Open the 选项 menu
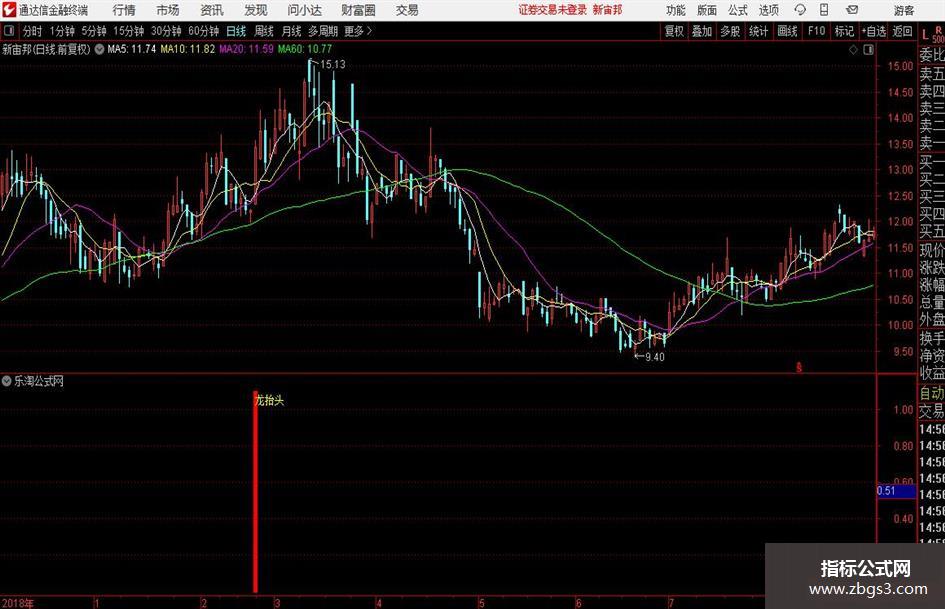The height and width of the screenshot is (609, 945). [768, 10]
